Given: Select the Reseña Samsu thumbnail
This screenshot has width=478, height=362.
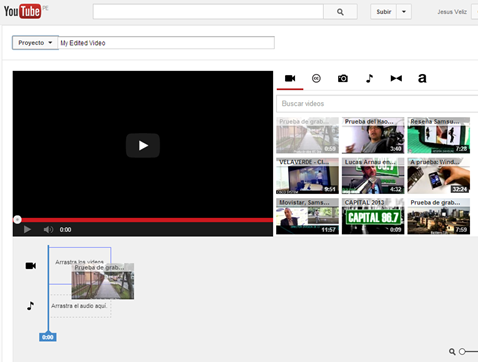Looking at the screenshot, I should (439, 135).
